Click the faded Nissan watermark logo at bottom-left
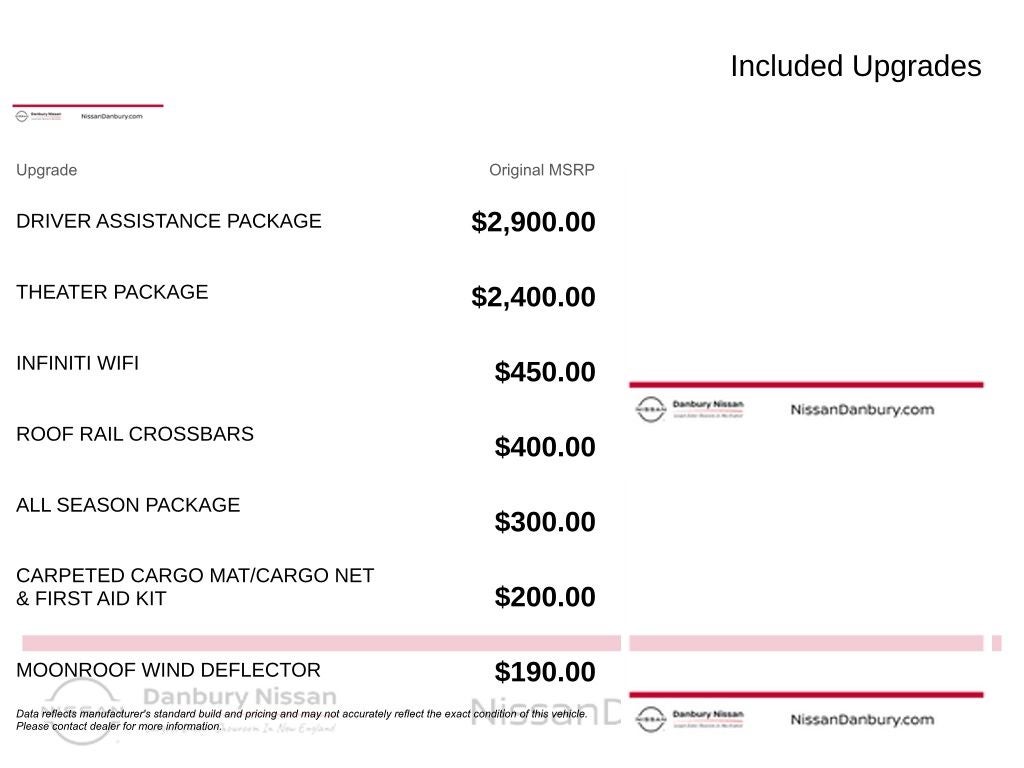Screen dimensions: 1024x768 click(79, 709)
